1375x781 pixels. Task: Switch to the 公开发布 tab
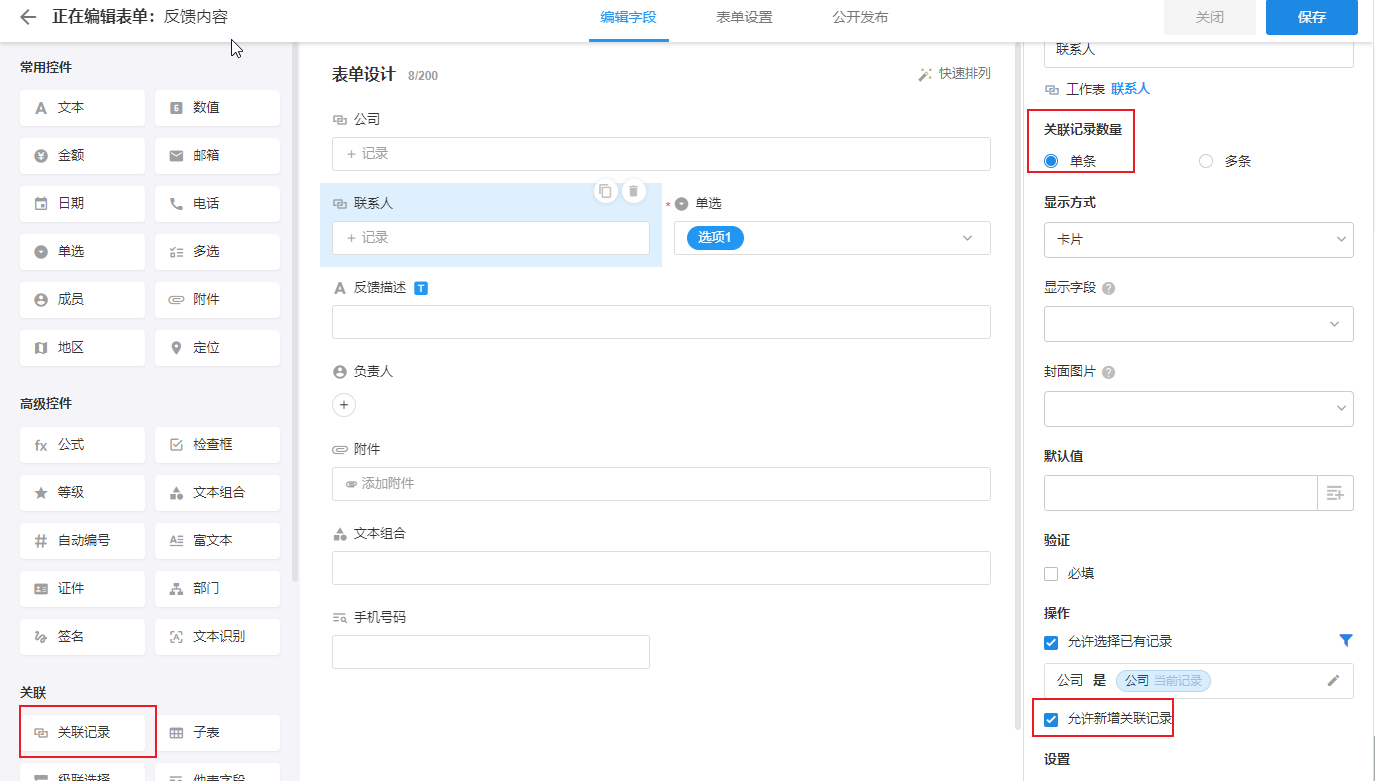pos(860,18)
